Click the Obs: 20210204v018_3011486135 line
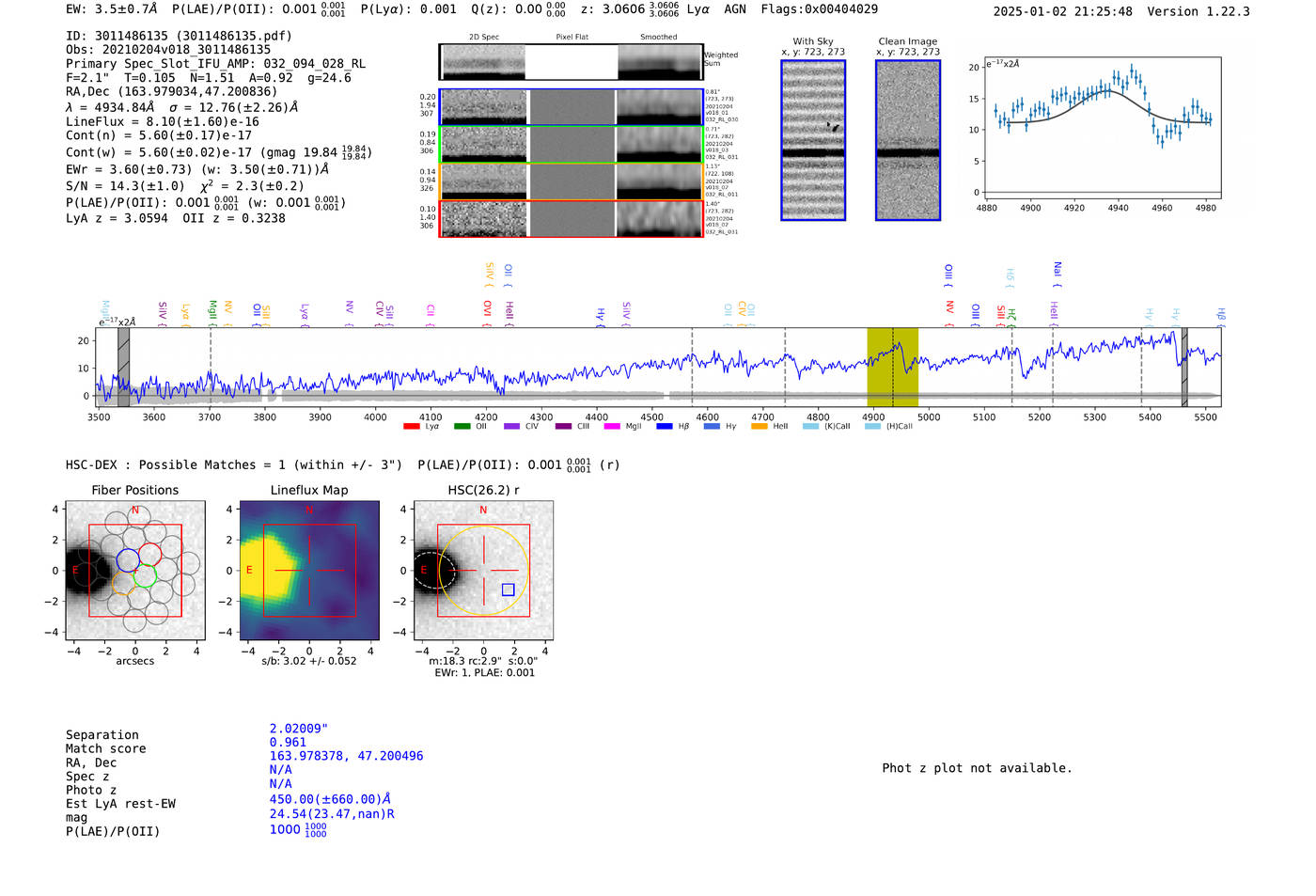1316x896 pixels. [168, 50]
